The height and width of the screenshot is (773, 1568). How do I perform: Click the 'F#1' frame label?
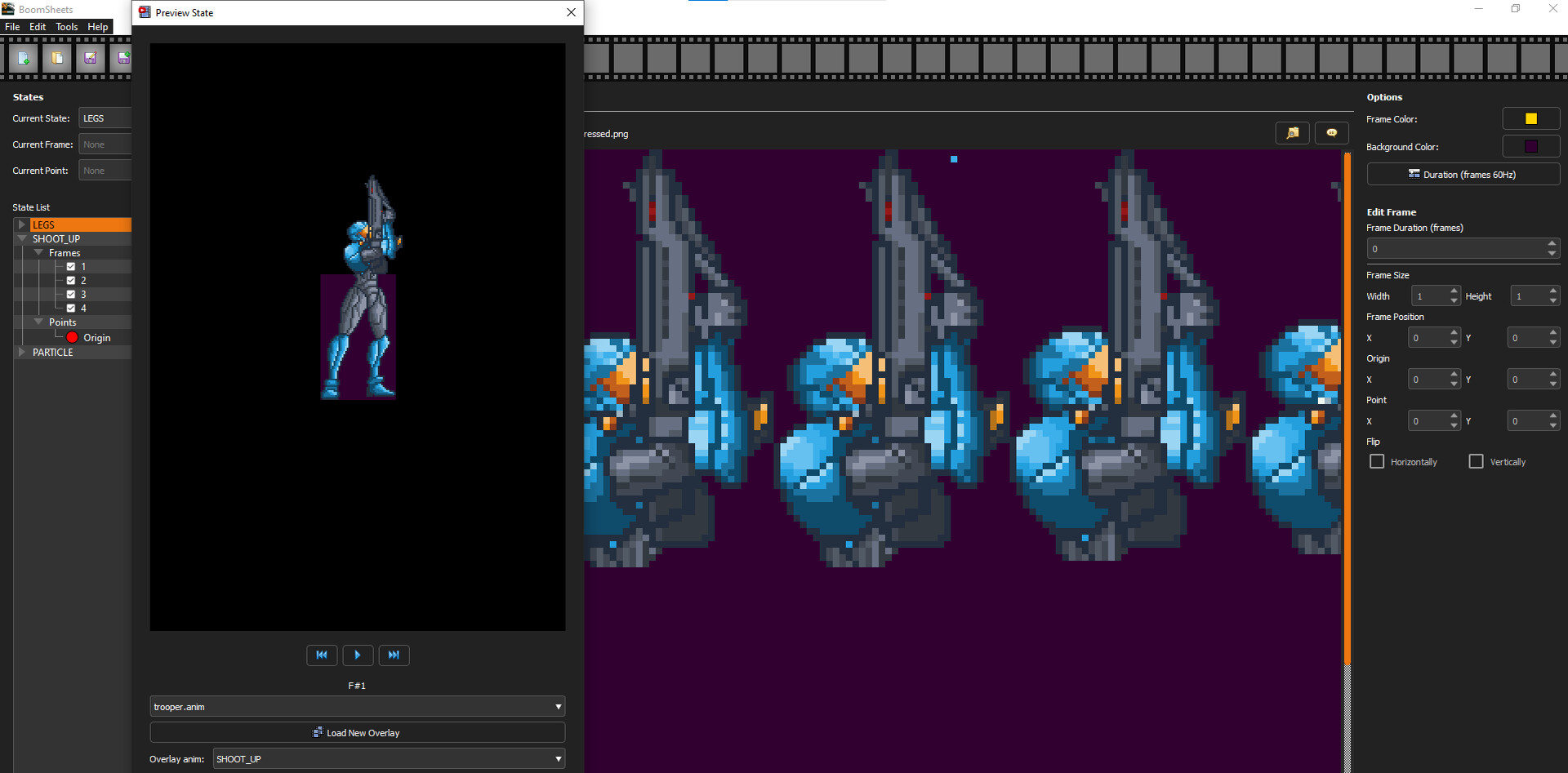[x=357, y=686]
